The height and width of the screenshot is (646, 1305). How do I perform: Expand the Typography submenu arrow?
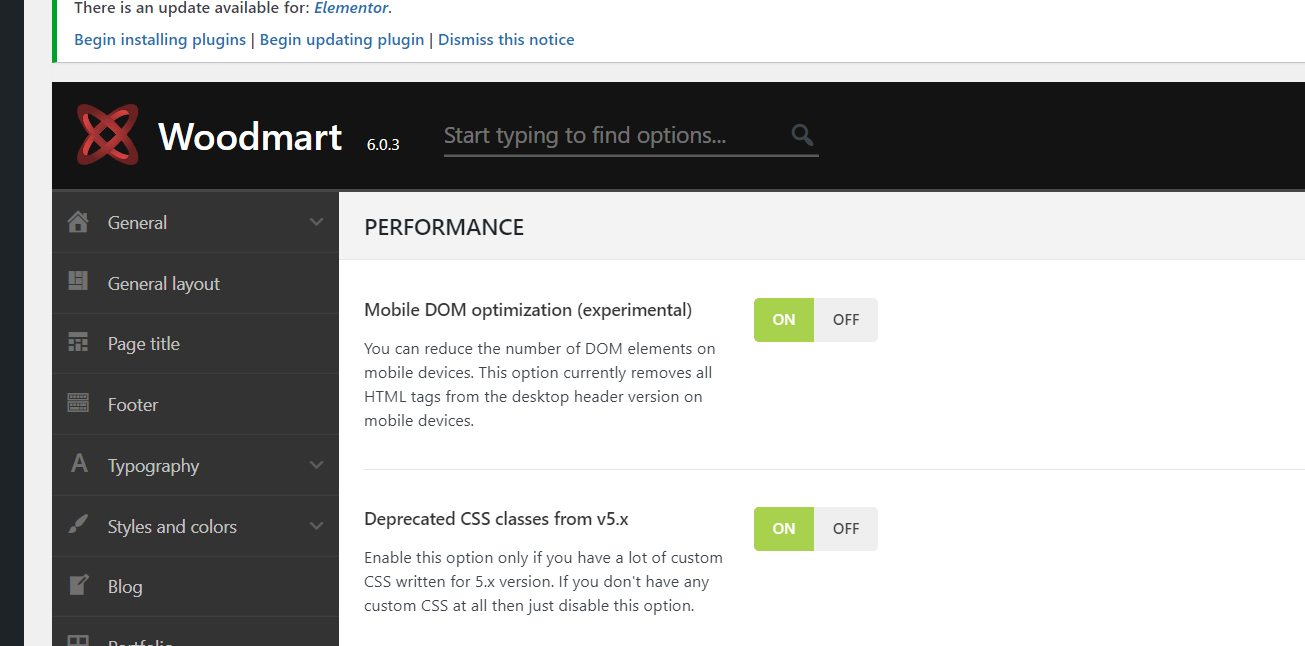point(317,465)
